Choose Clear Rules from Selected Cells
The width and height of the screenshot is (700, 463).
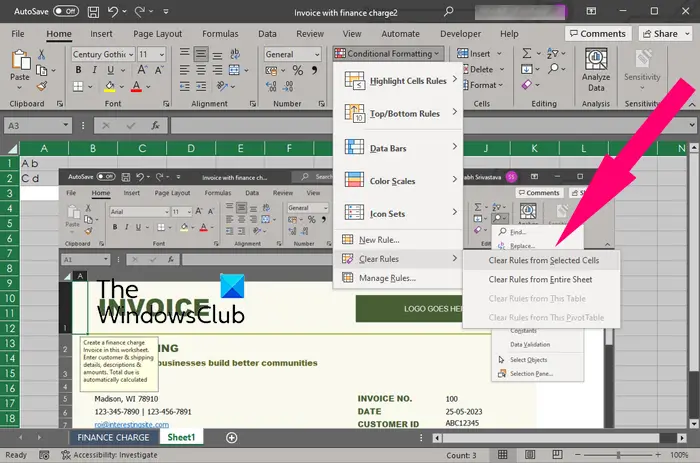pos(543,260)
